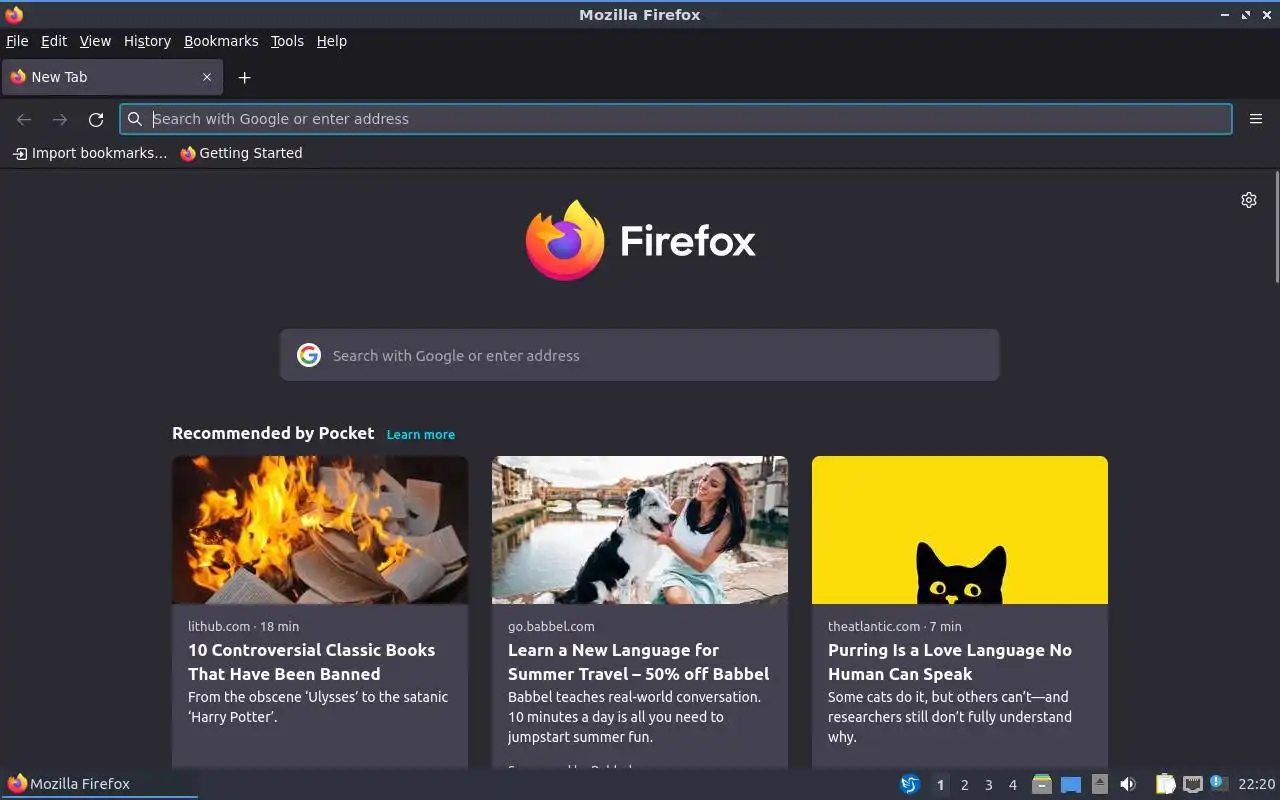
Task: Click the black cat yellow thumbnail
Action: [960, 530]
